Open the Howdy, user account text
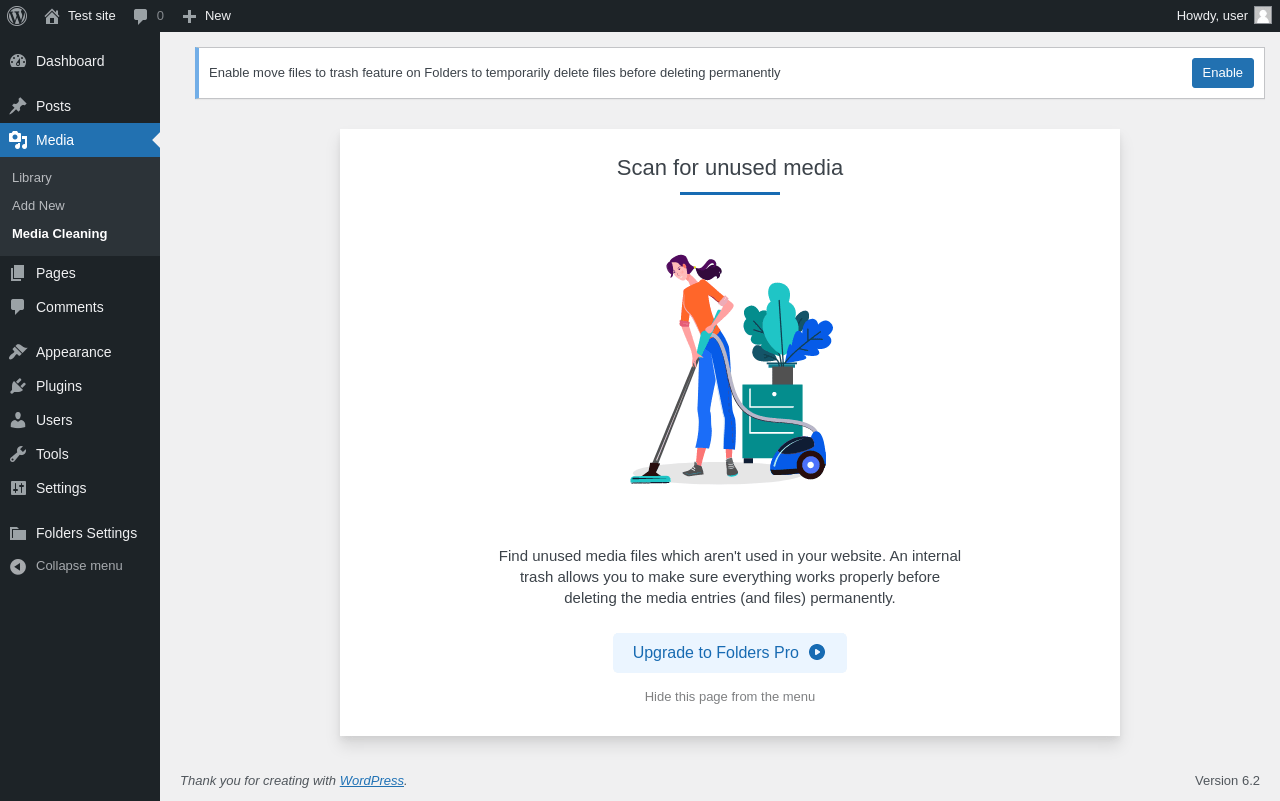1280x801 pixels. pyautogui.click(x=1212, y=16)
